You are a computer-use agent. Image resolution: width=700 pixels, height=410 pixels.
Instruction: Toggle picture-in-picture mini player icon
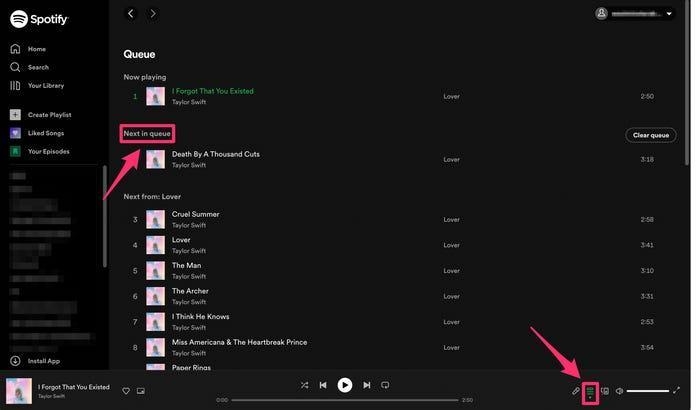pos(141,391)
